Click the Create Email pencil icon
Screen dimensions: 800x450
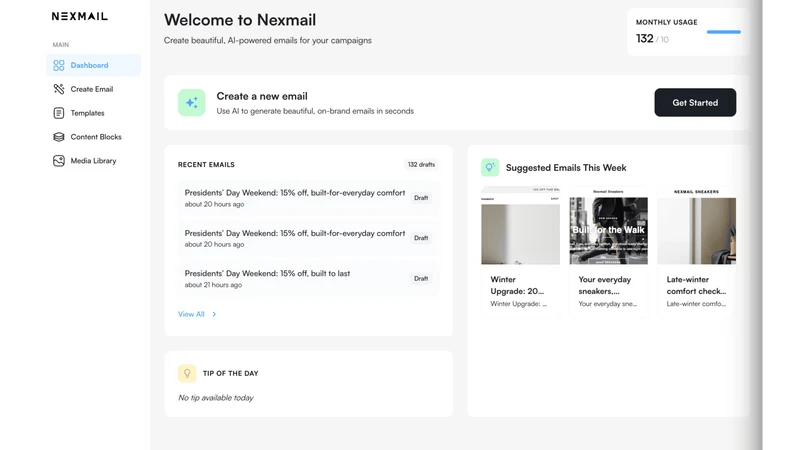pyautogui.click(x=59, y=89)
